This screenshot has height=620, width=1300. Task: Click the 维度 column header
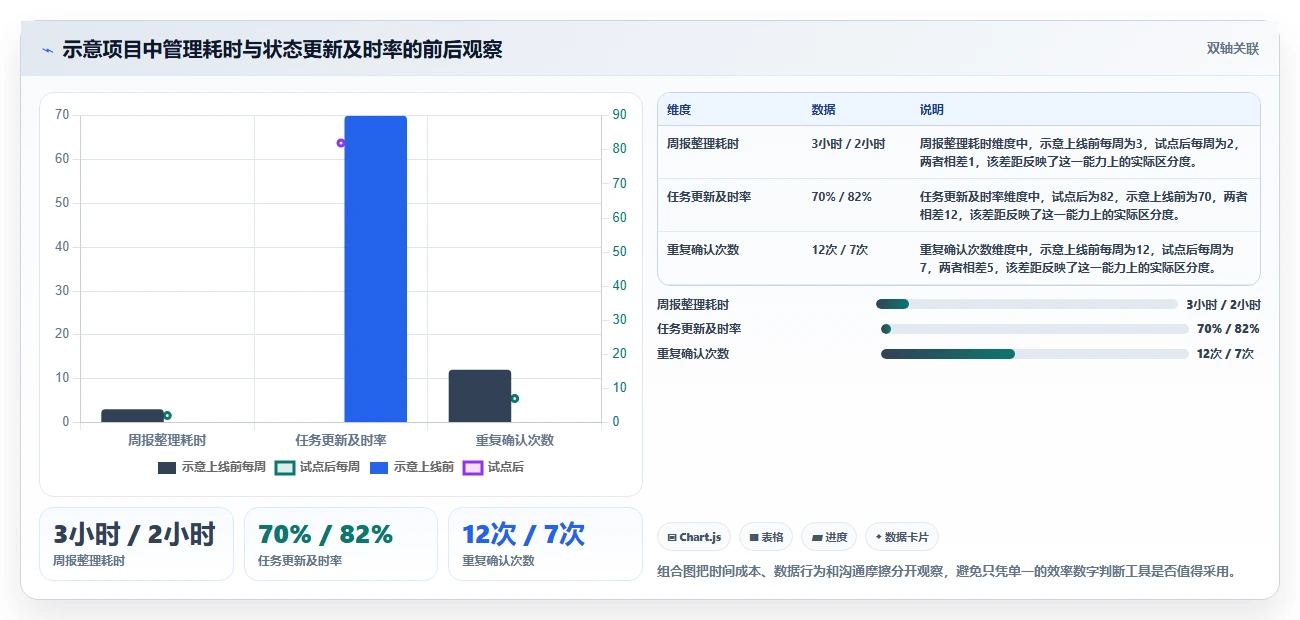[x=679, y=110]
